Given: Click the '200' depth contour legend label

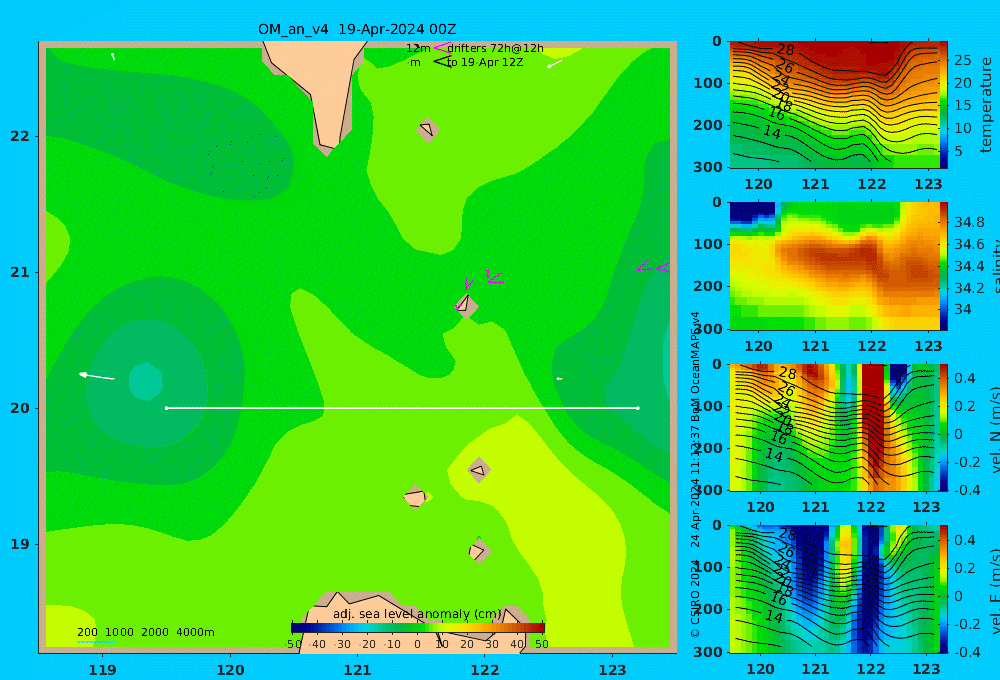Looking at the screenshot, I should point(87,632).
